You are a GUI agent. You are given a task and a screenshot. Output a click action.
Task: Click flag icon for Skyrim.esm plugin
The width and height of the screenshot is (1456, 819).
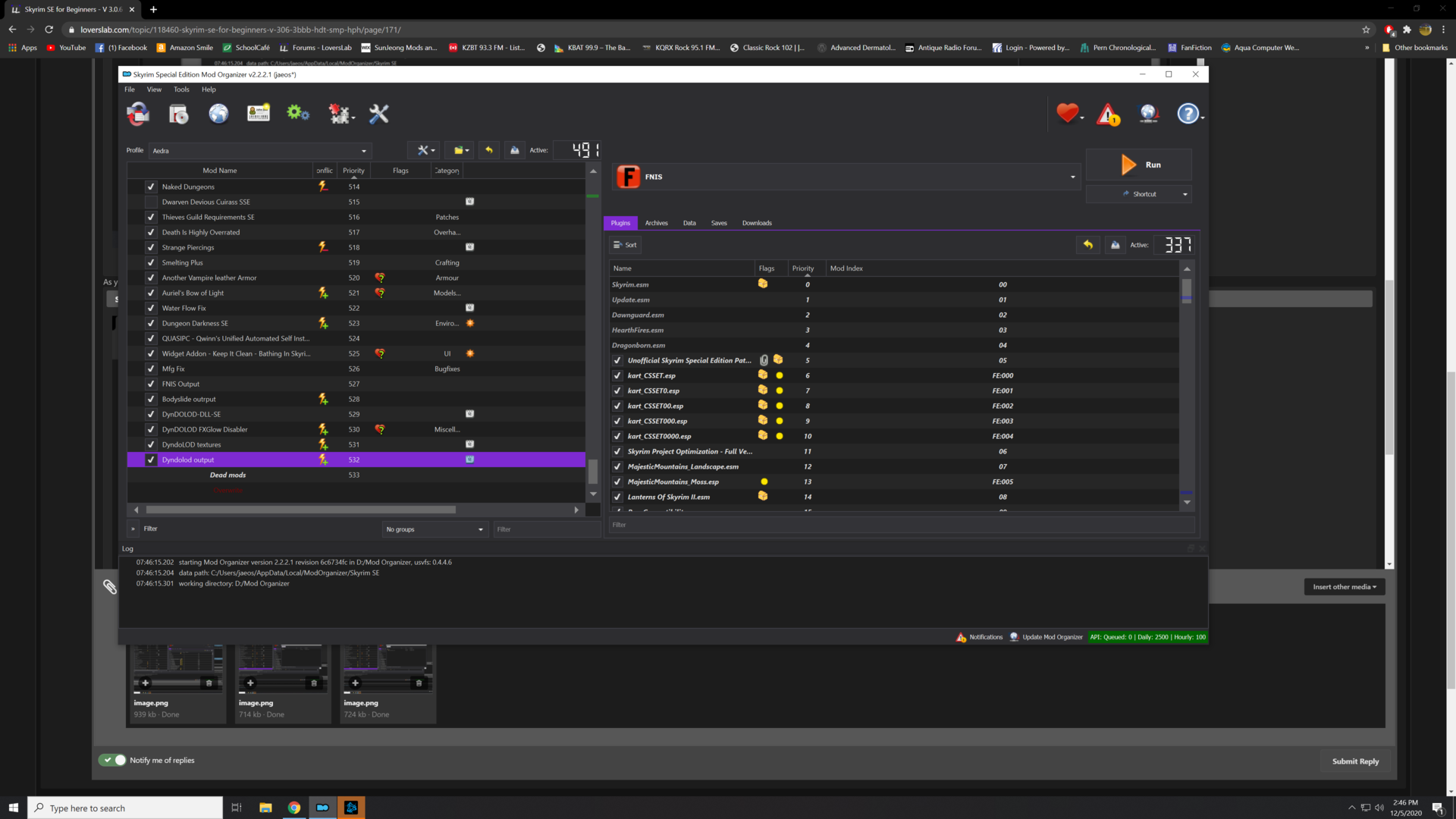[x=763, y=284]
